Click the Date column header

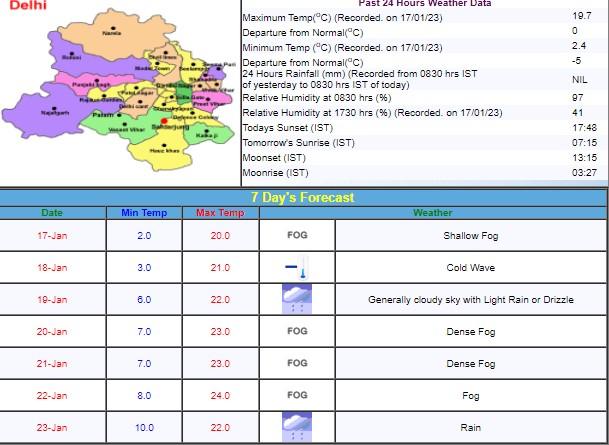pos(52,213)
